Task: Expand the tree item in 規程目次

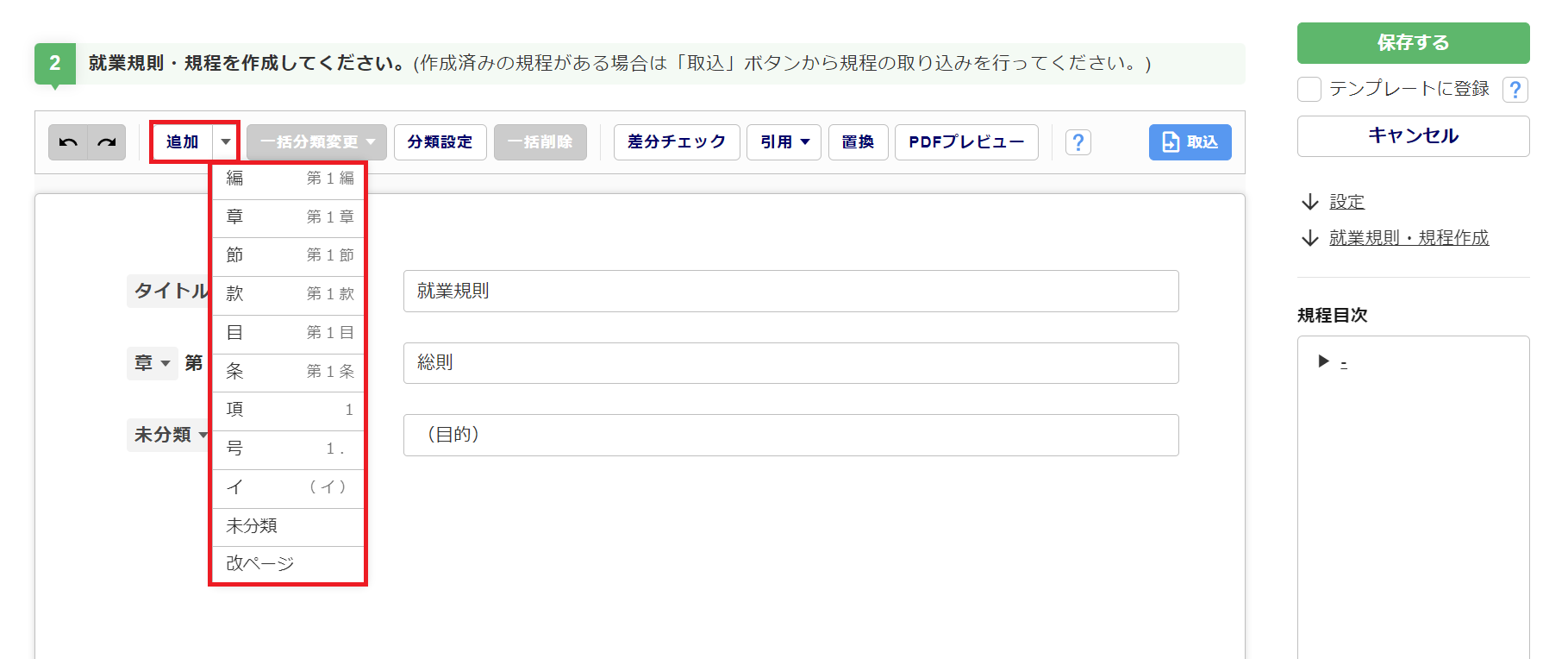Action: tap(1323, 361)
